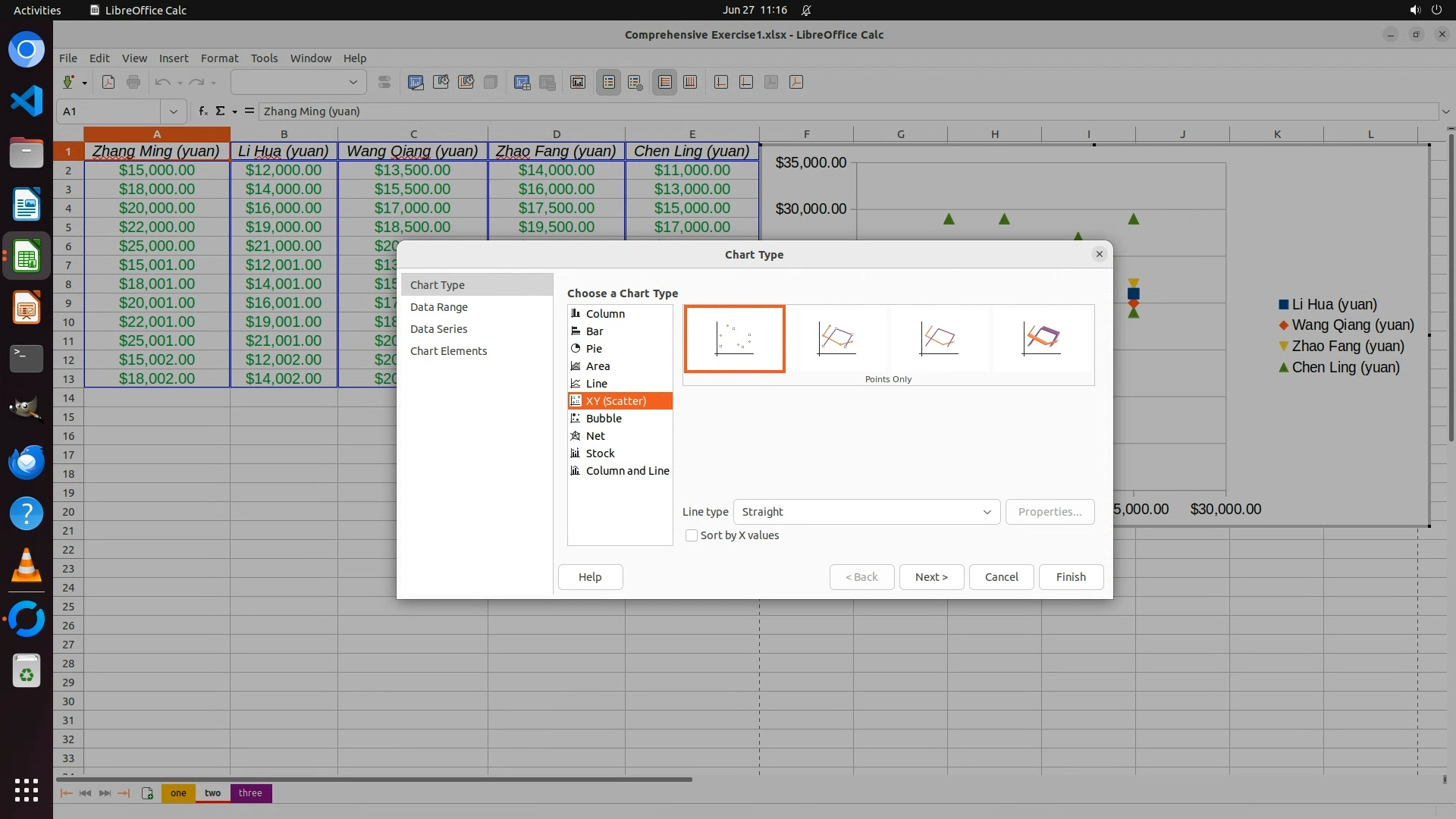Select the Points Only scatter subtype thumbnail
This screenshot has height=819, width=1456.
734,338
